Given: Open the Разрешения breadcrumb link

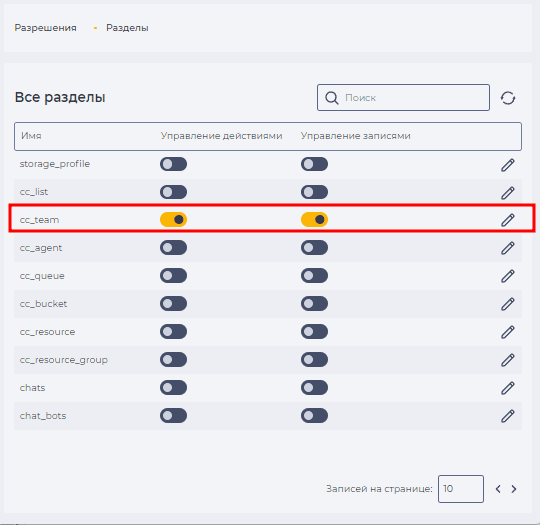Looking at the screenshot, I should click(x=45, y=28).
